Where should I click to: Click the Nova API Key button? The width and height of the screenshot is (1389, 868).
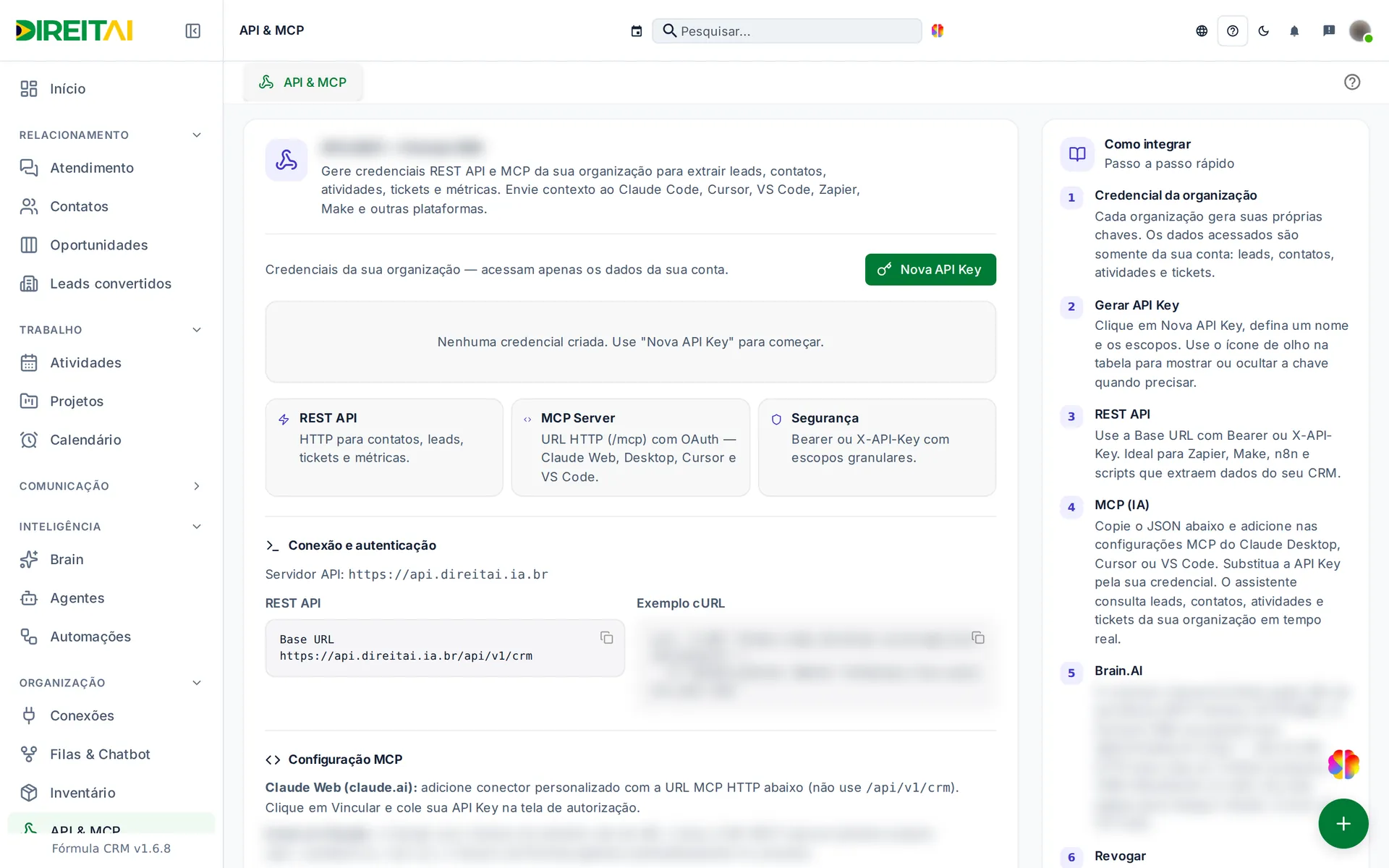(x=930, y=269)
